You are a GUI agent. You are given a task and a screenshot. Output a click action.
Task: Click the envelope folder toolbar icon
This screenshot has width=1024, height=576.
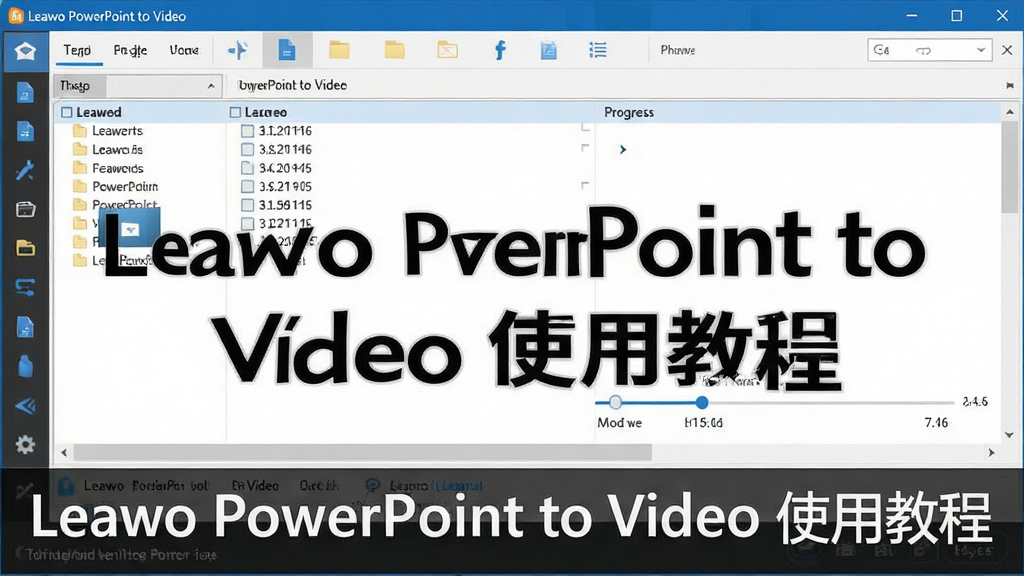click(447, 50)
